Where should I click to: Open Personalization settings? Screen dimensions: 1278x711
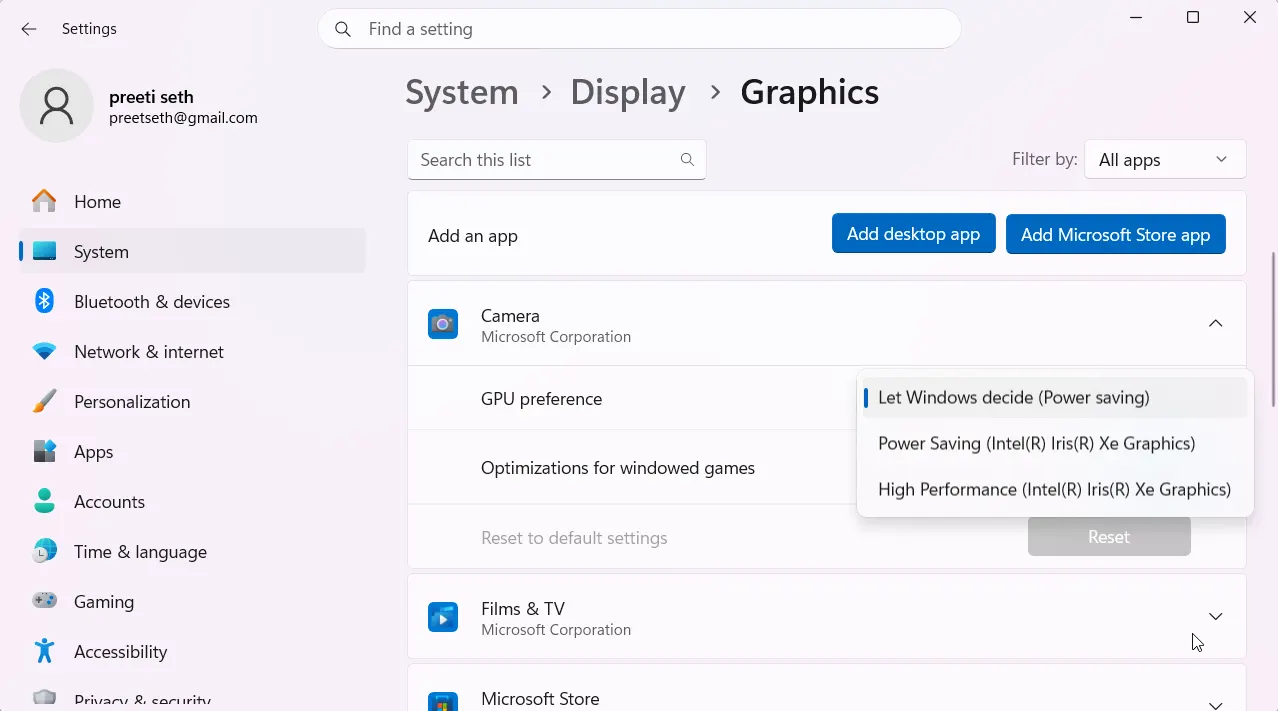tap(192, 401)
